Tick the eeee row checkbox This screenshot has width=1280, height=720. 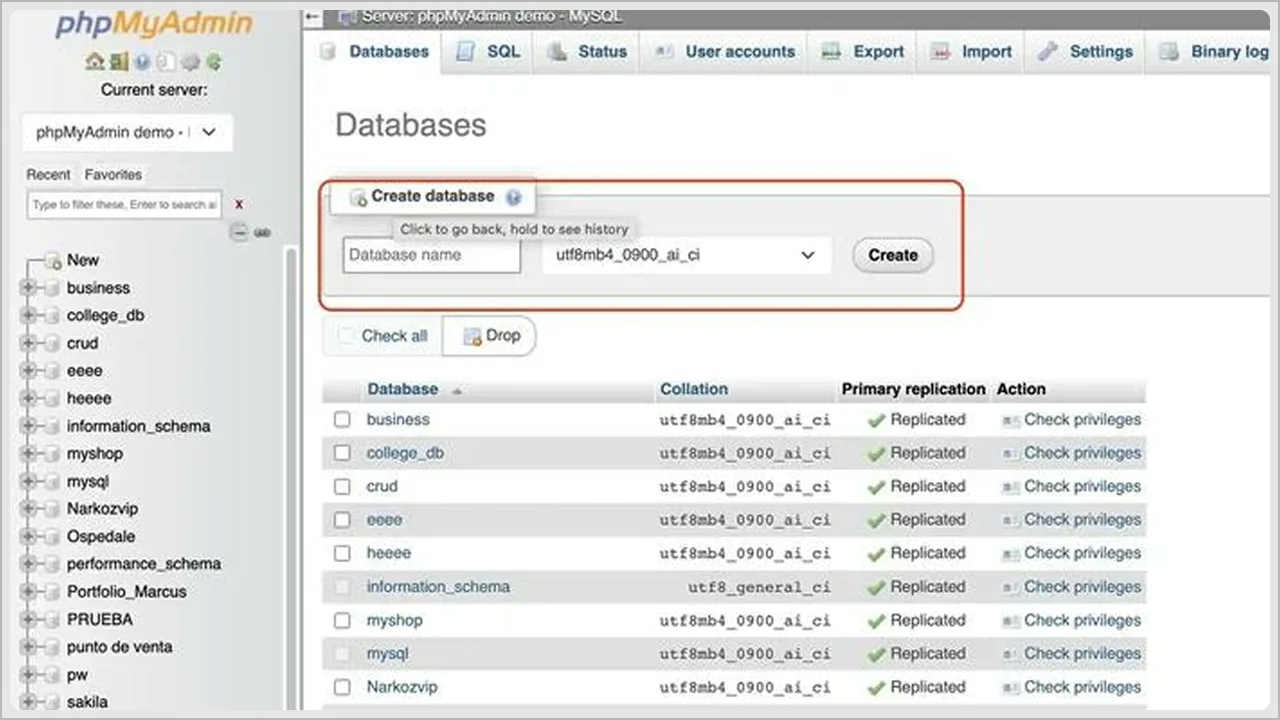pyautogui.click(x=342, y=520)
